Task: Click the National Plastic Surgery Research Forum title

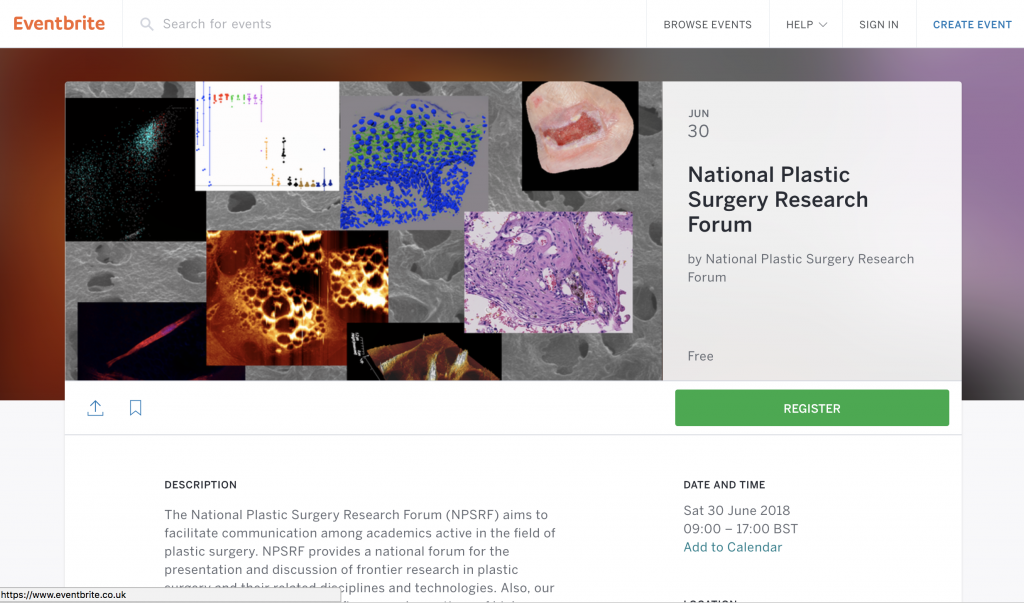Action: 778,199
